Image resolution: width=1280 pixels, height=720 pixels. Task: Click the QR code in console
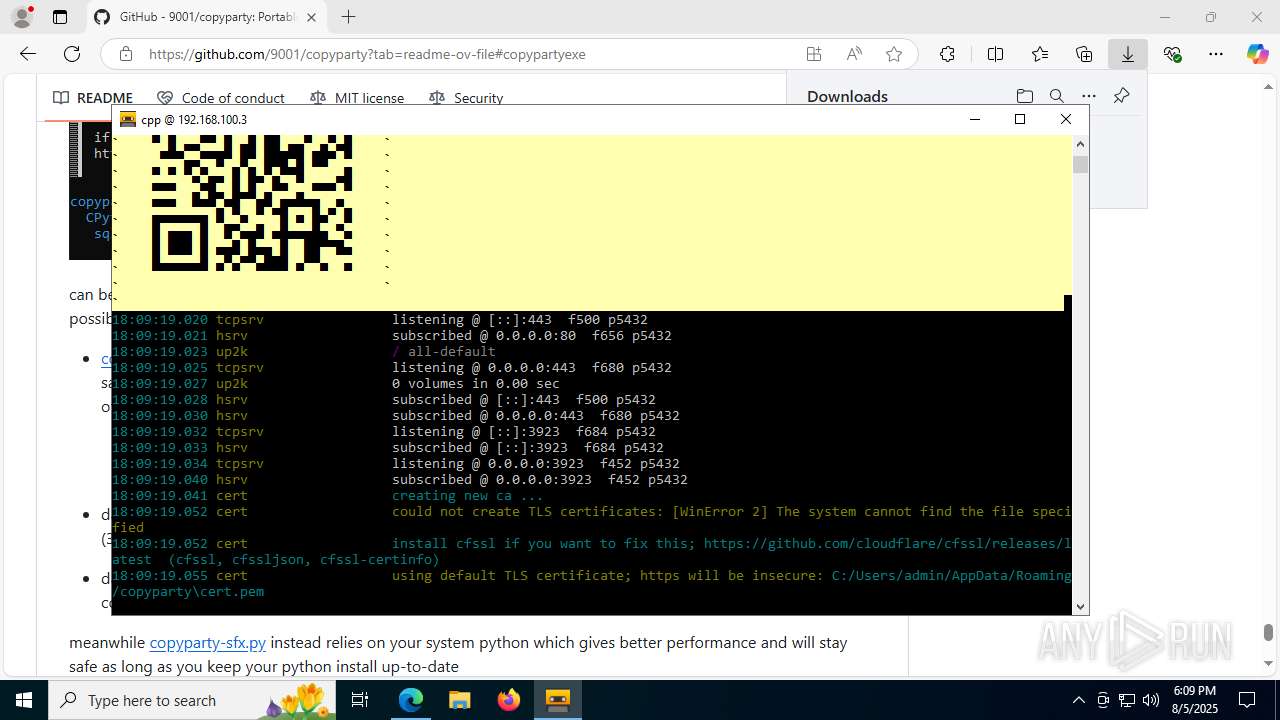pyautogui.click(x=252, y=203)
